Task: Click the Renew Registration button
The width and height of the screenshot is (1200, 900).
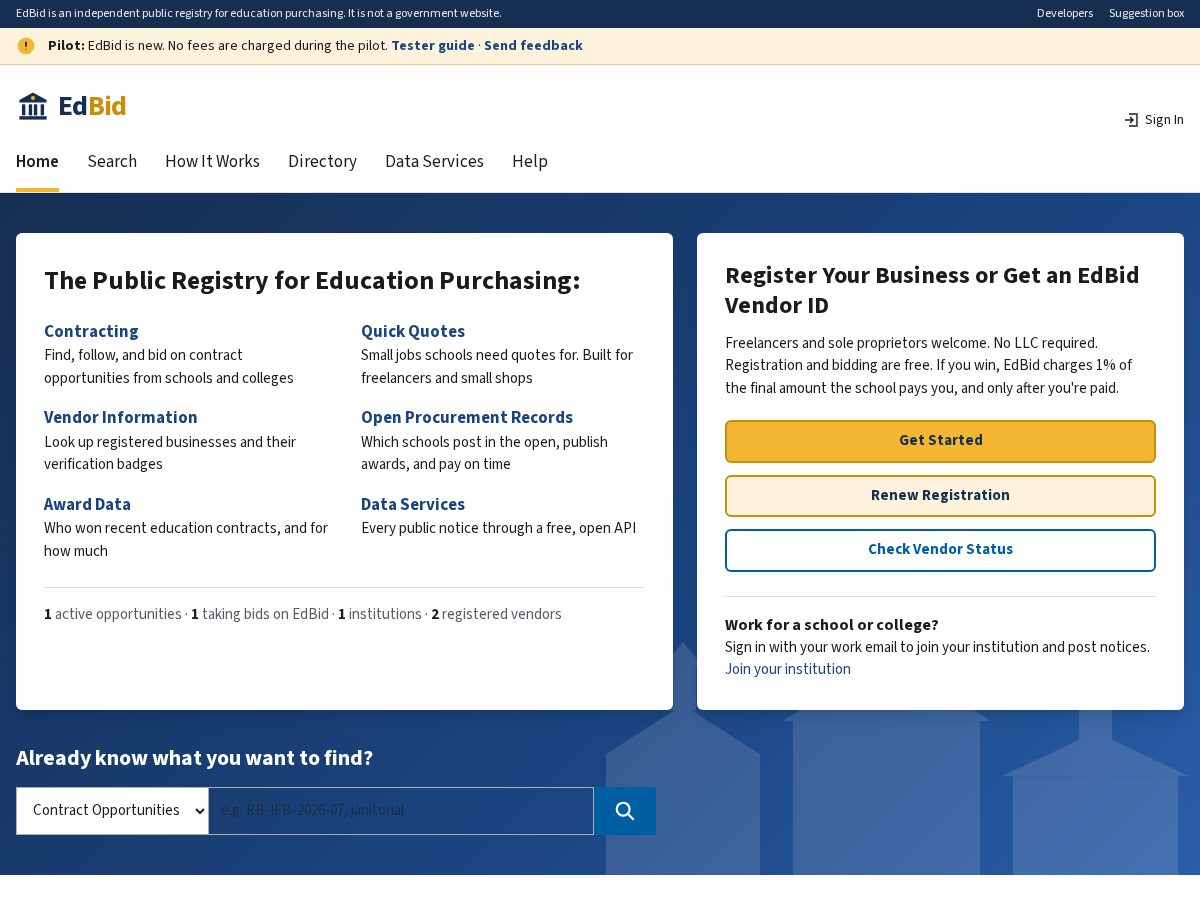Action: tap(940, 496)
